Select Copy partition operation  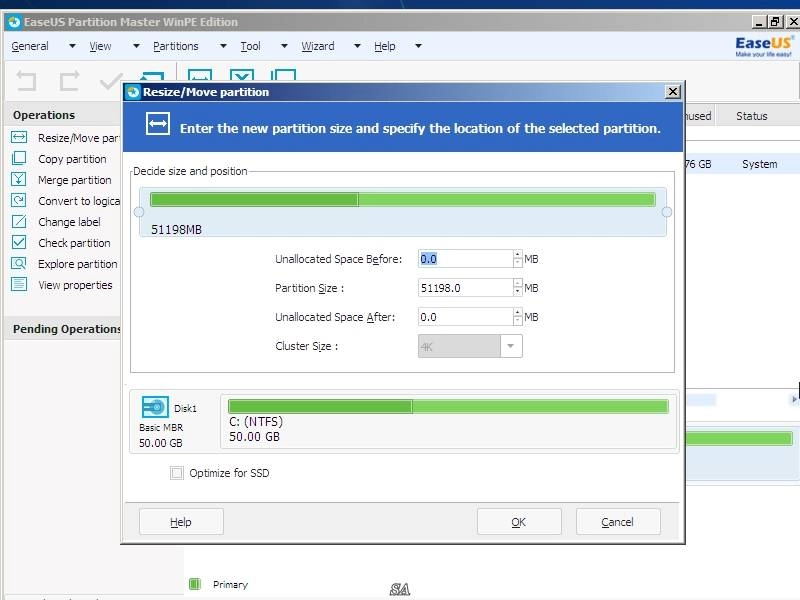pos(72,159)
